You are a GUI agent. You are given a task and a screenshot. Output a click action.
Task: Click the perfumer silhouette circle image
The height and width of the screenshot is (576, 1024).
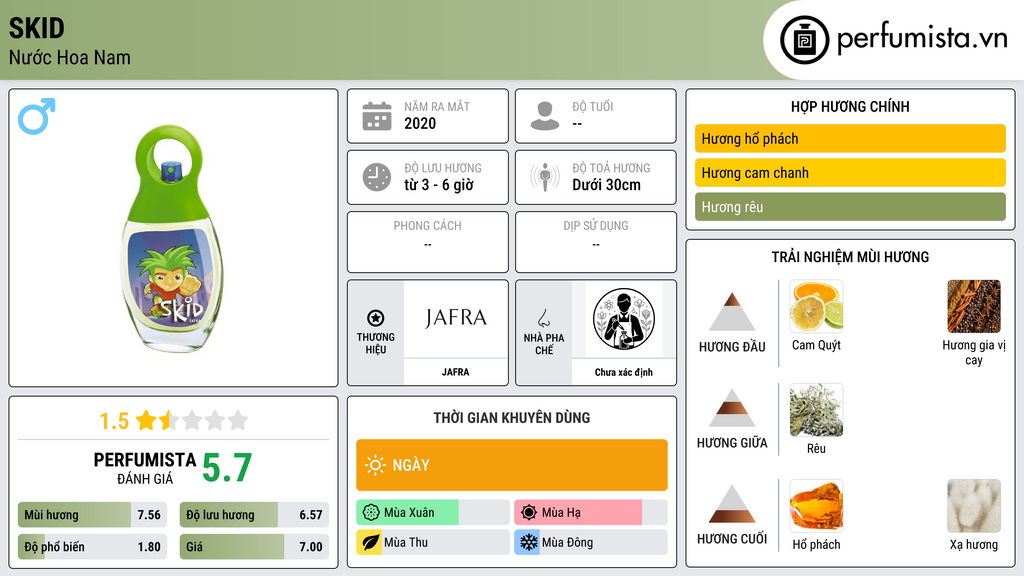coord(624,319)
